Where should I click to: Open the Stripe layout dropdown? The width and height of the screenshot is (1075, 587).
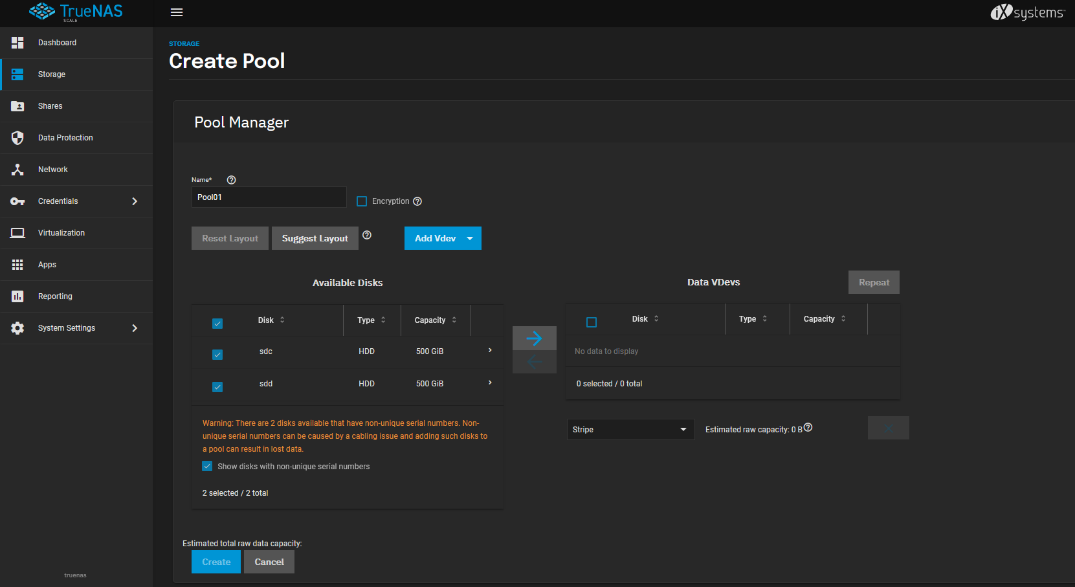[629, 429]
